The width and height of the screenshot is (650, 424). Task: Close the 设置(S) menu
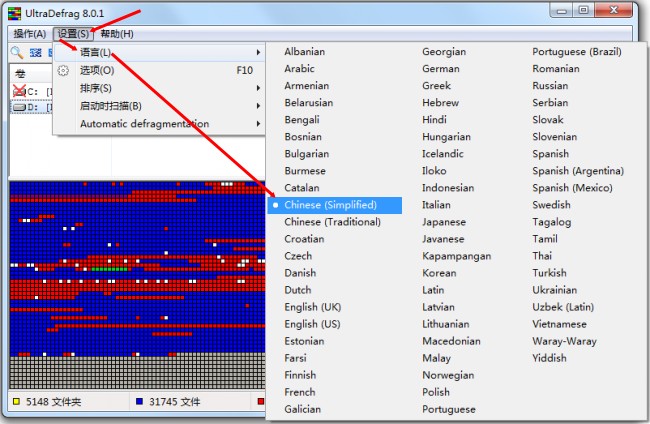point(73,34)
